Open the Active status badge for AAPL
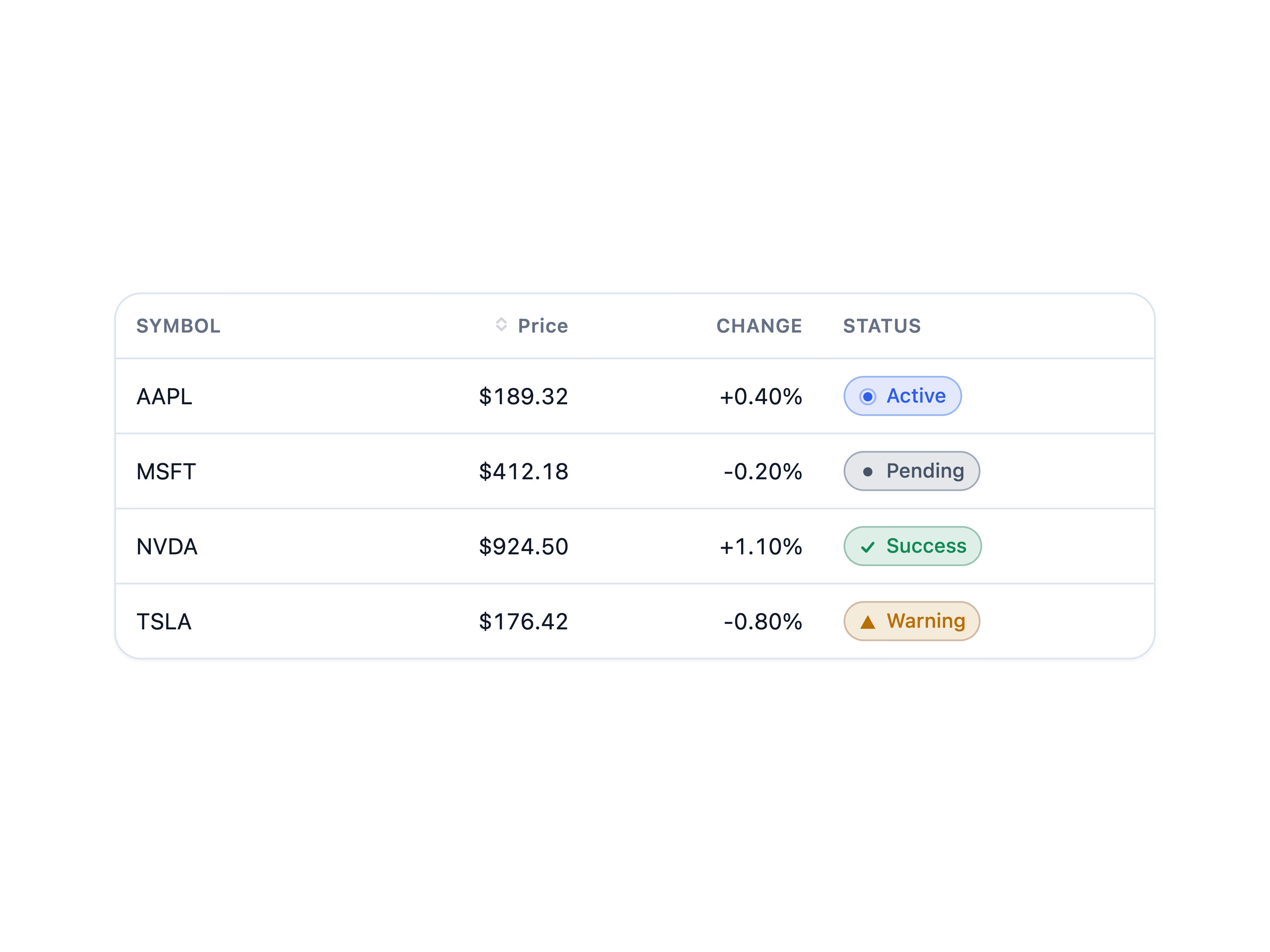The image size is (1270, 952). (903, 396)
